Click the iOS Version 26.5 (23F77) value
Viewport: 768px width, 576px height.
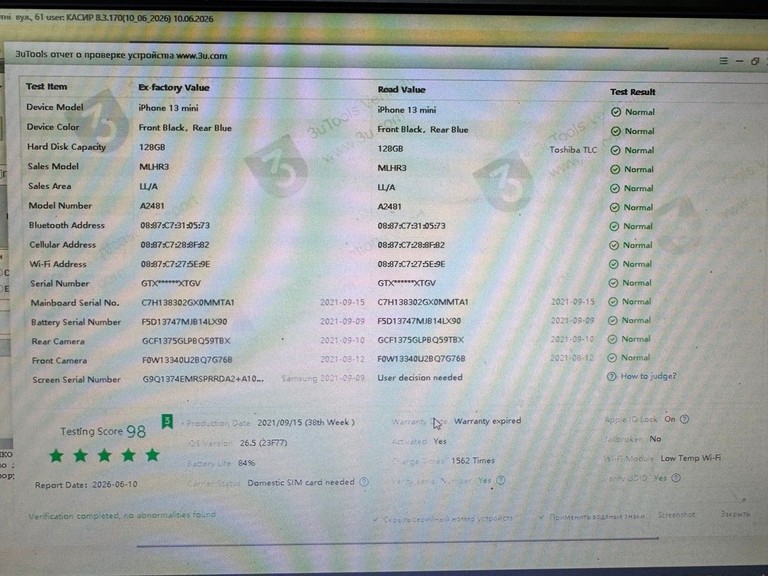tap(264, 443)
